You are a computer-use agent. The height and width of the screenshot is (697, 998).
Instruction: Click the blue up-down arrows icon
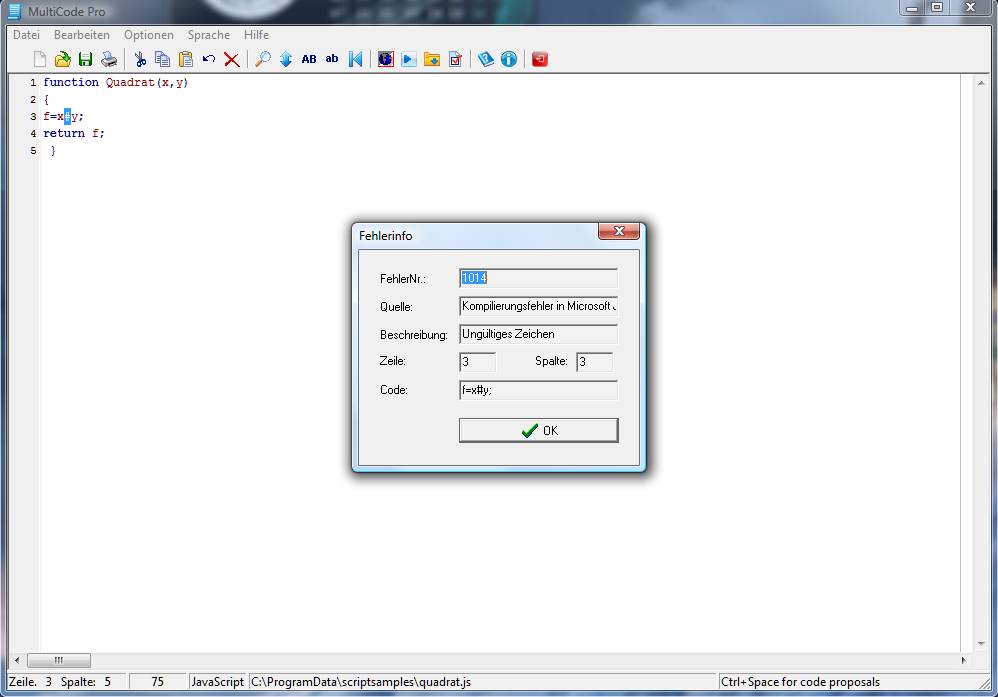[x=286, y=59]
